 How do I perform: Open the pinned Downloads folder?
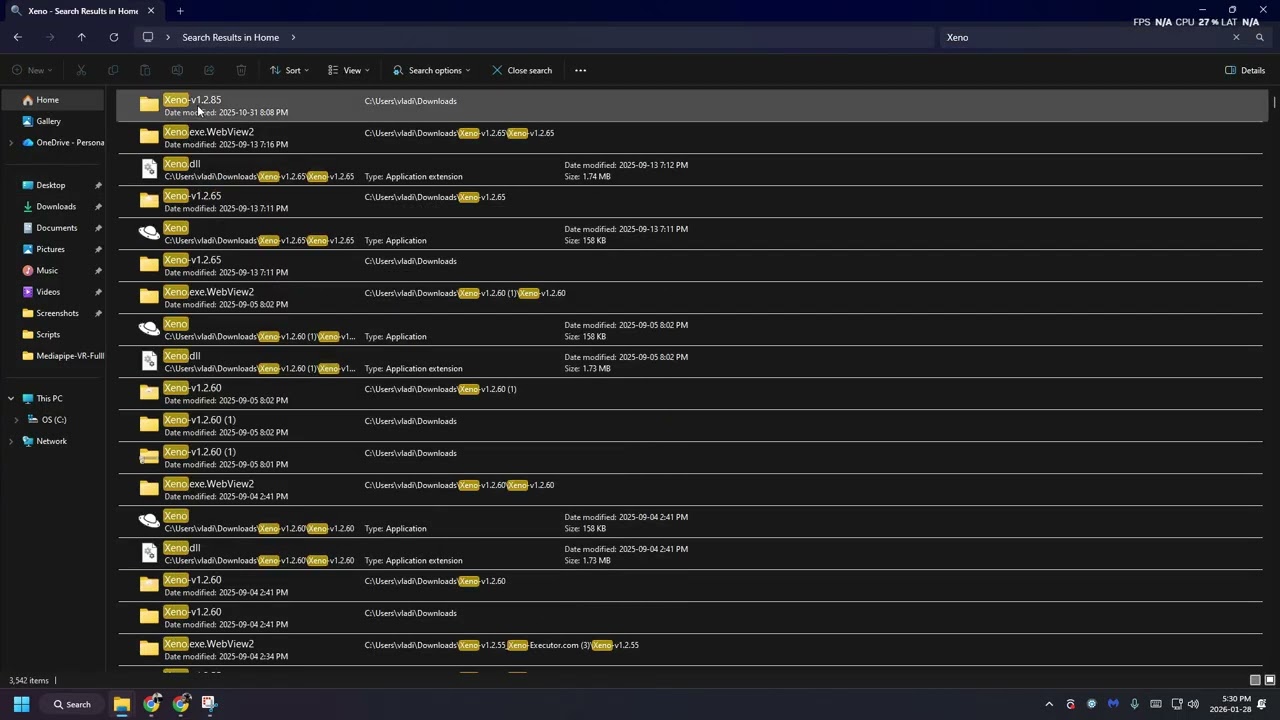[x=56, y=207]
